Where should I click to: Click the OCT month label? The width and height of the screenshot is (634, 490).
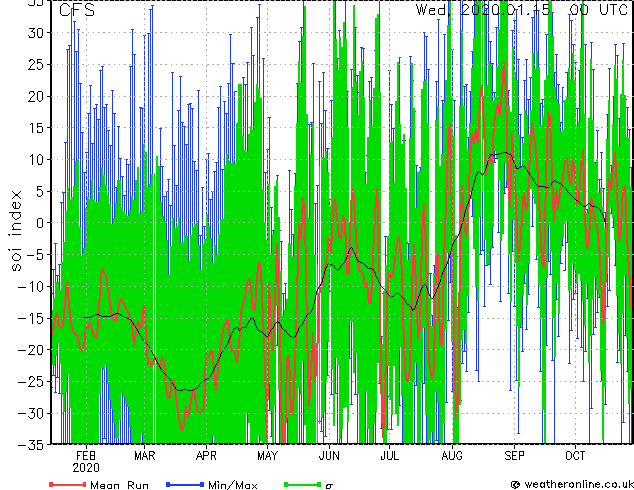575,456
